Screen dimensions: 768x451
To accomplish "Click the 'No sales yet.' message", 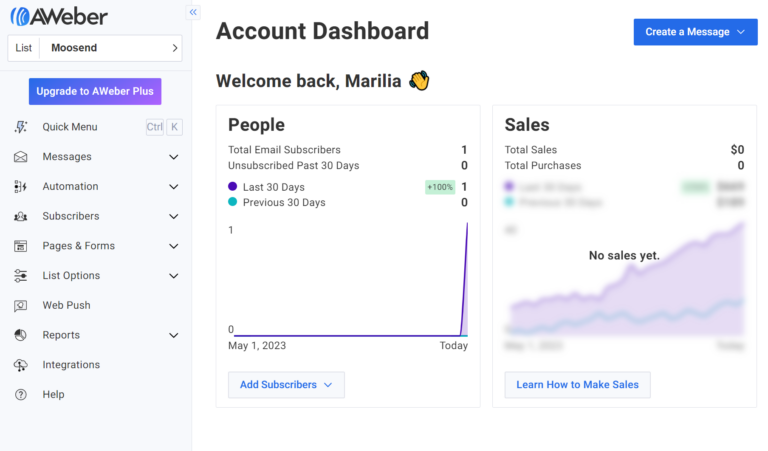I will click(x=624, y=256).
